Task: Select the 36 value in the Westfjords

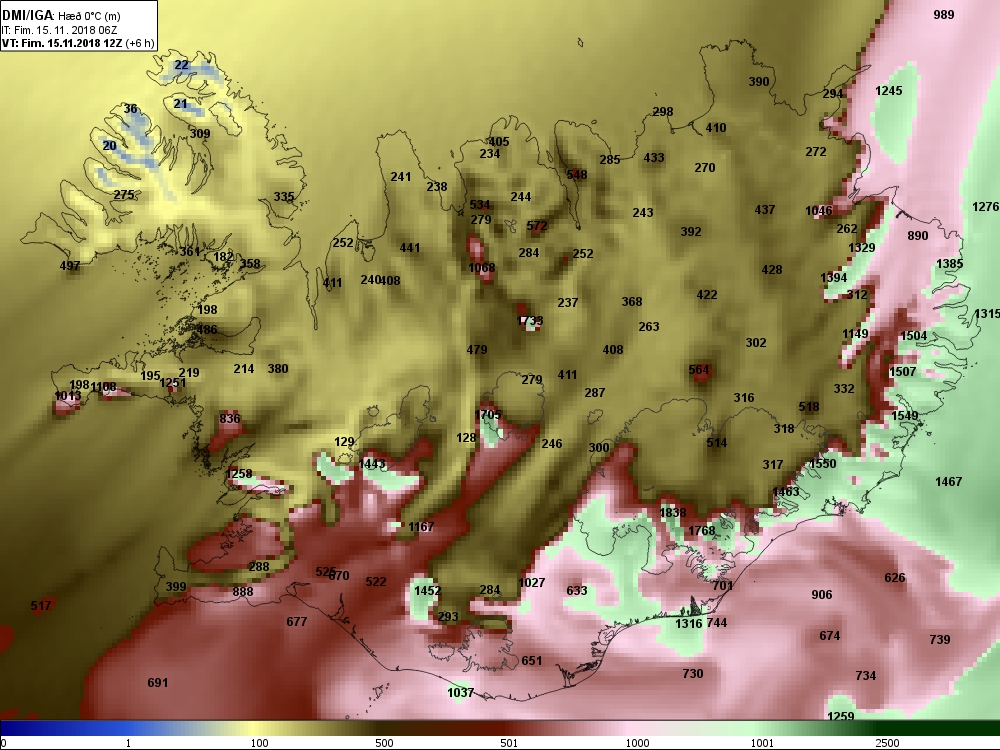Action: point(131,109)
